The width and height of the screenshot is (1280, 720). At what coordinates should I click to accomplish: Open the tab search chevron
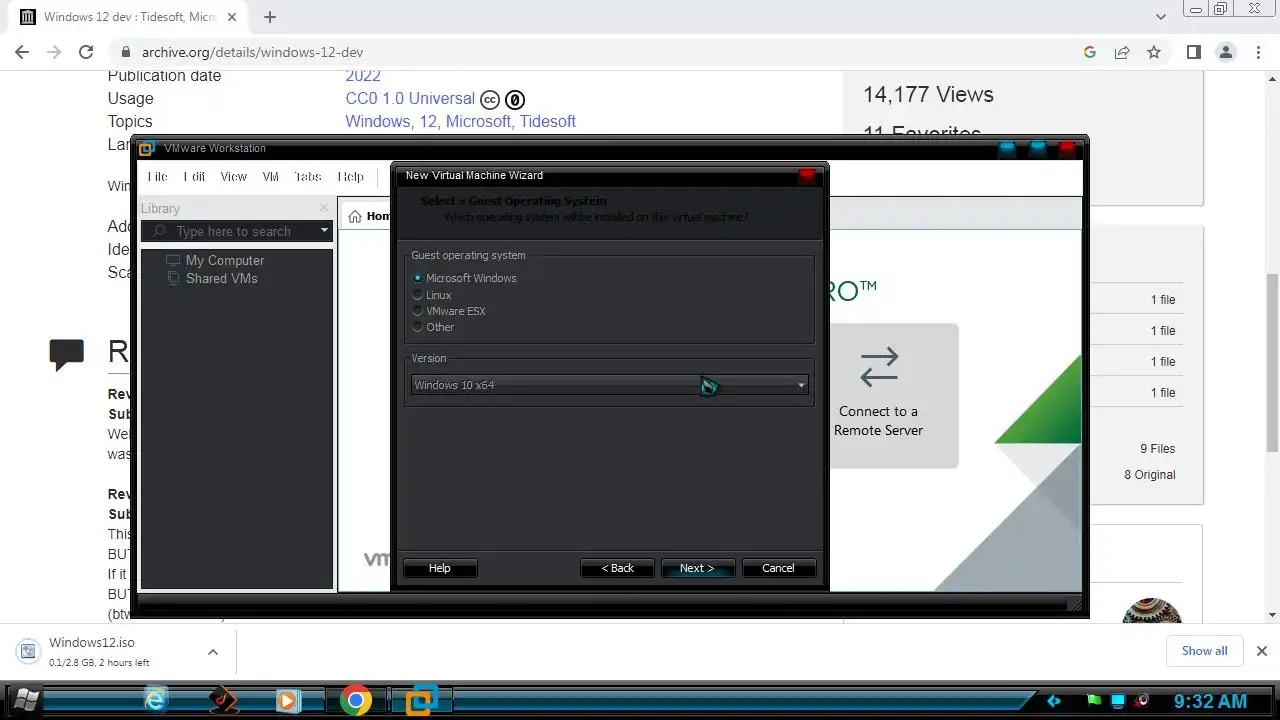pyautogui.click(x=1160, y=17)
